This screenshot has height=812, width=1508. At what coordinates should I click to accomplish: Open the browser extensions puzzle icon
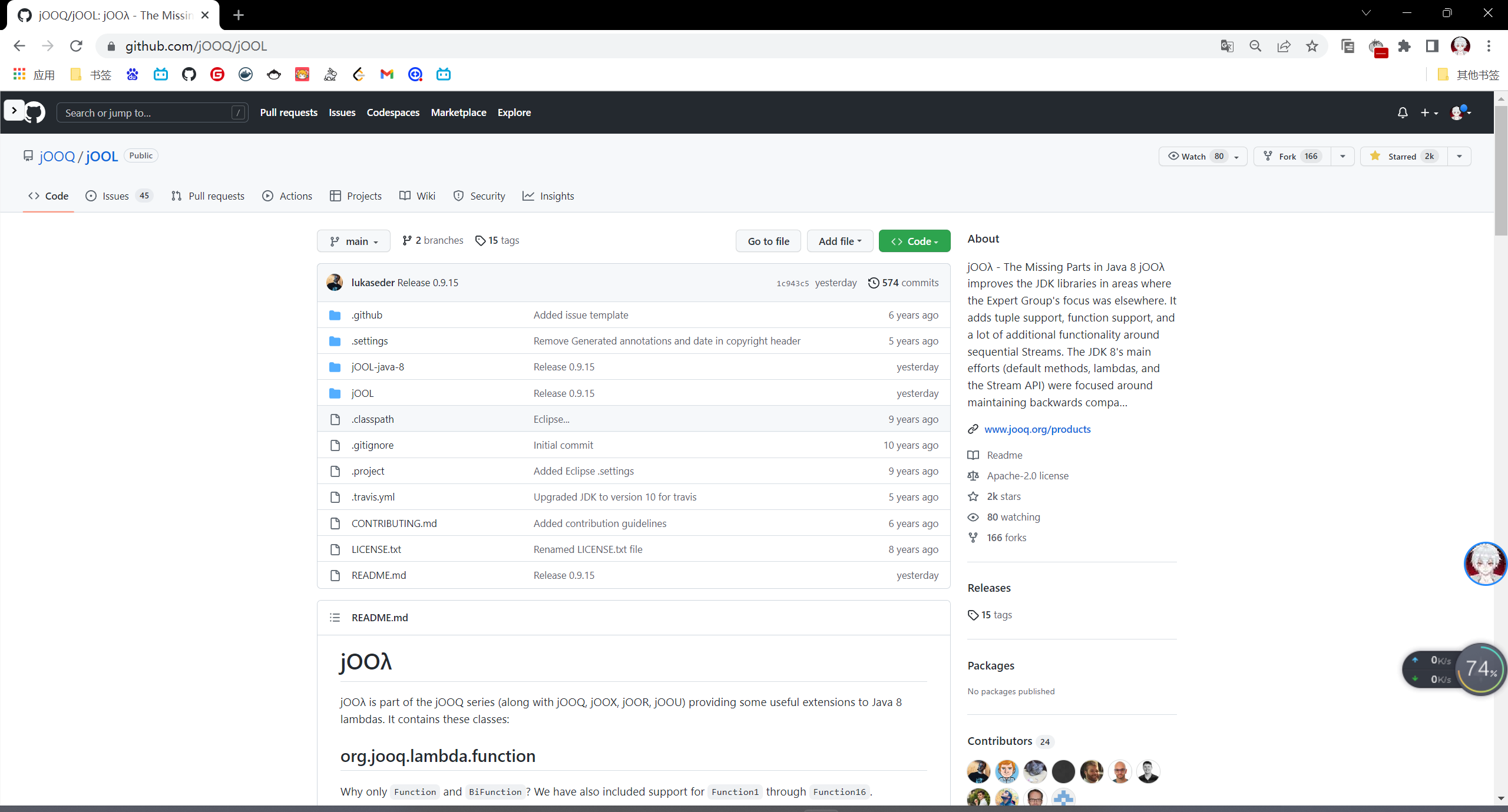tap(1404, 46)
